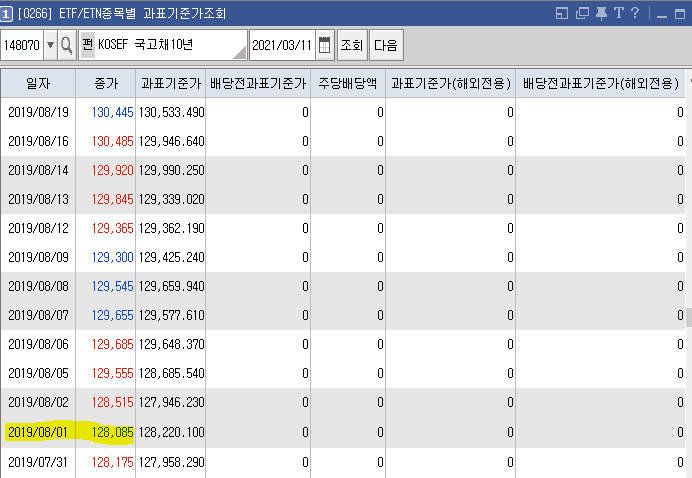Click the 다음 next button
The image size is (692, 478).
(x=386, y=45)
